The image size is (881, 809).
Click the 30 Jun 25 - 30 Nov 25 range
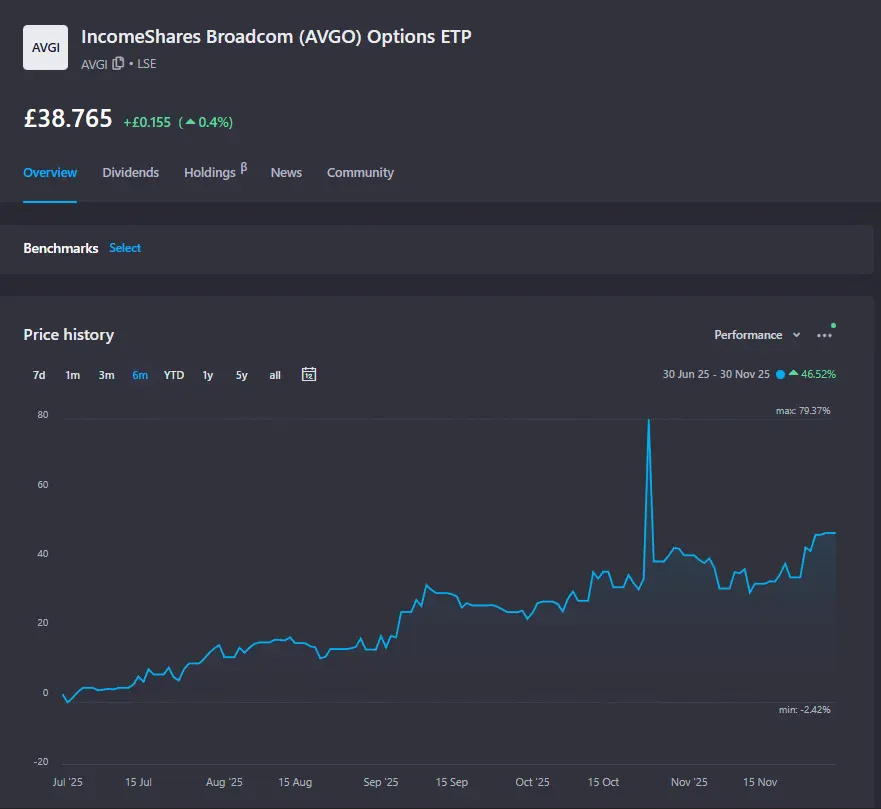tap(716, 374)
